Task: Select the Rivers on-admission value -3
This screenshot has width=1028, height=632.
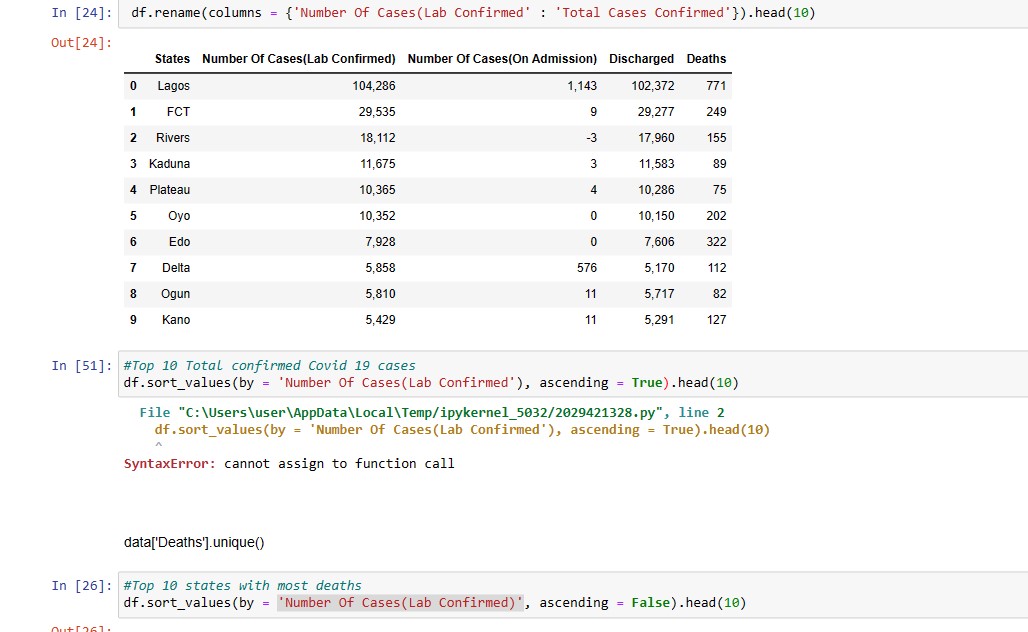Action: 591,138
